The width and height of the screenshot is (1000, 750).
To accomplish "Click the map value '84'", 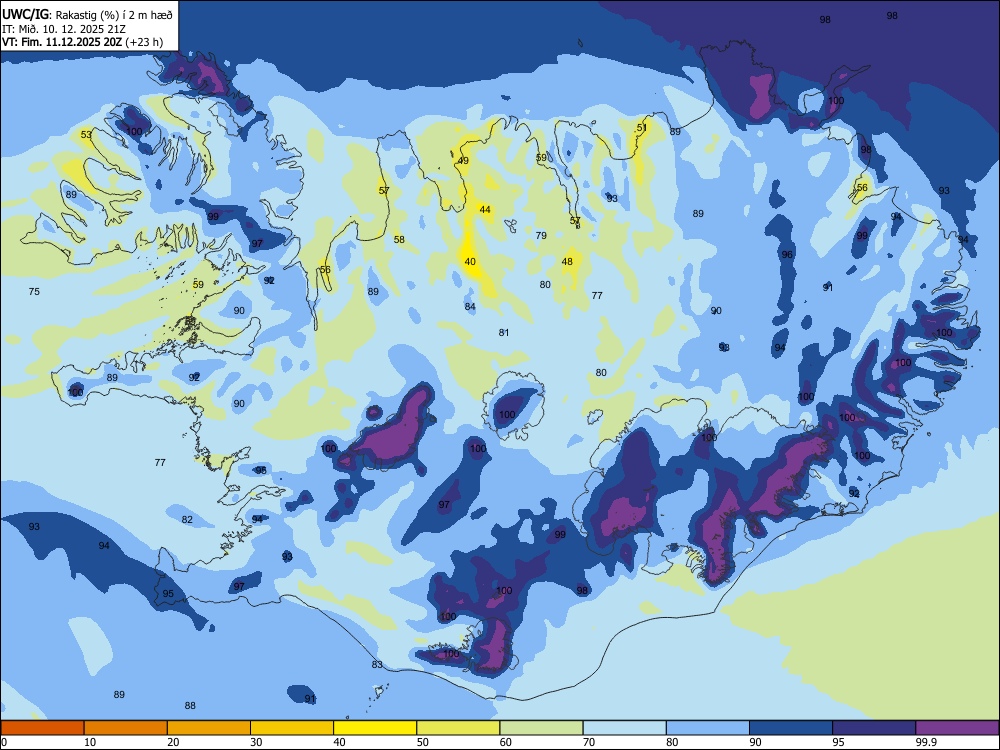I will 470,307.
